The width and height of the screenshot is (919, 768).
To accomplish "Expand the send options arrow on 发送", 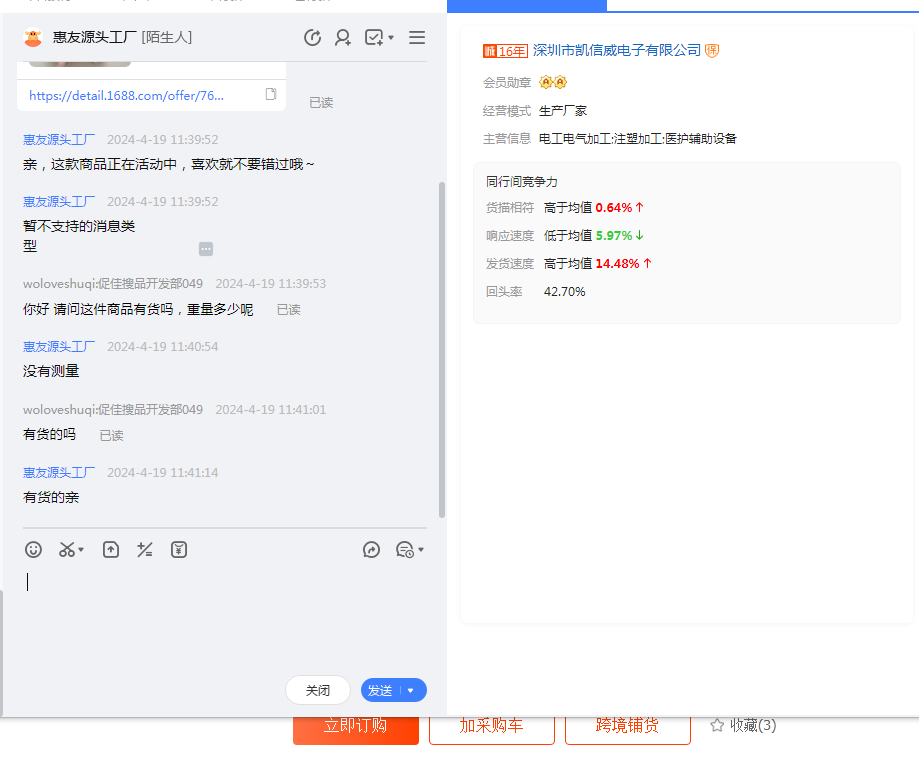I will (x=411, y=690).
